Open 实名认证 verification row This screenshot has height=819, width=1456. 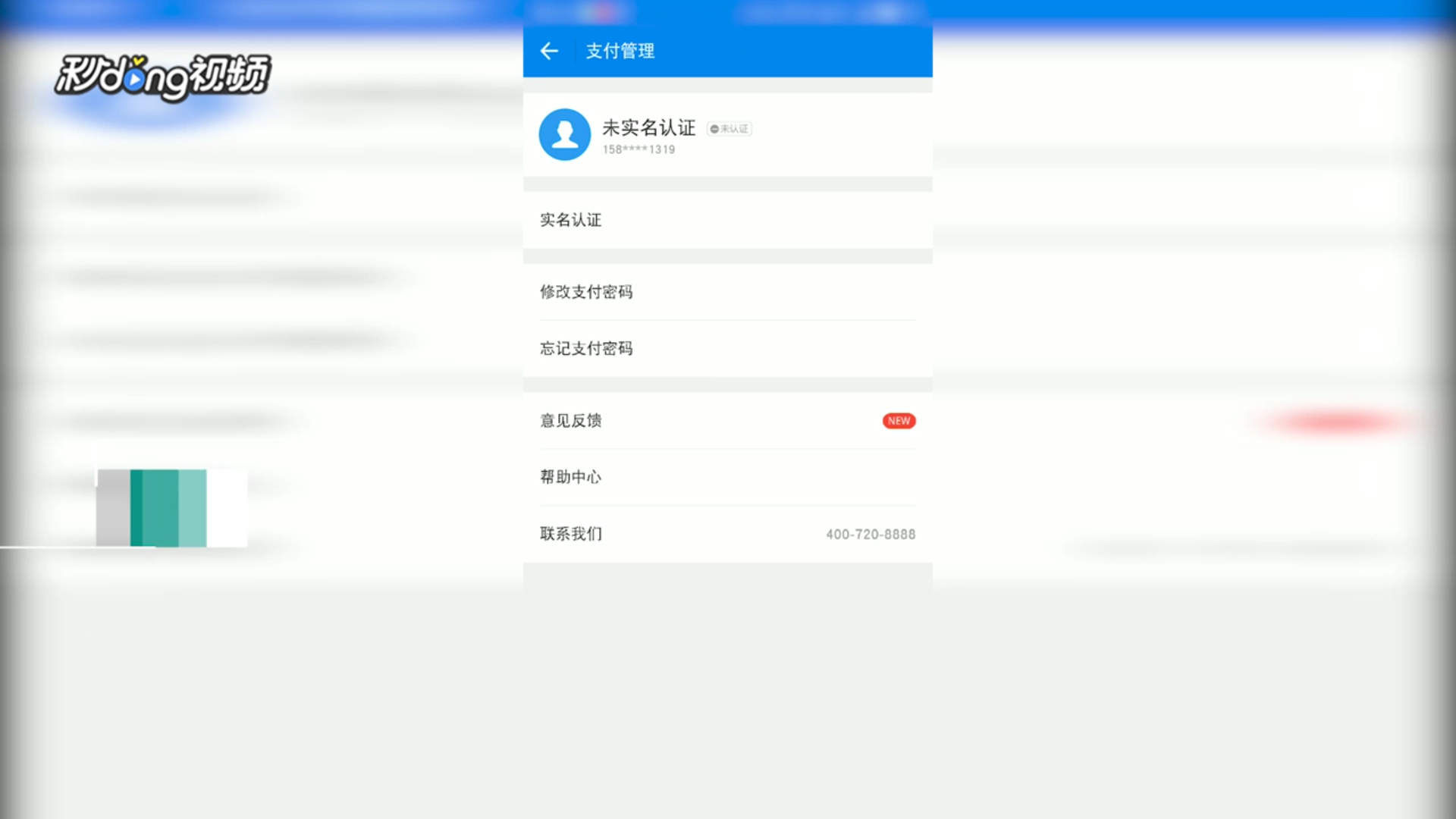coord(570,220)
